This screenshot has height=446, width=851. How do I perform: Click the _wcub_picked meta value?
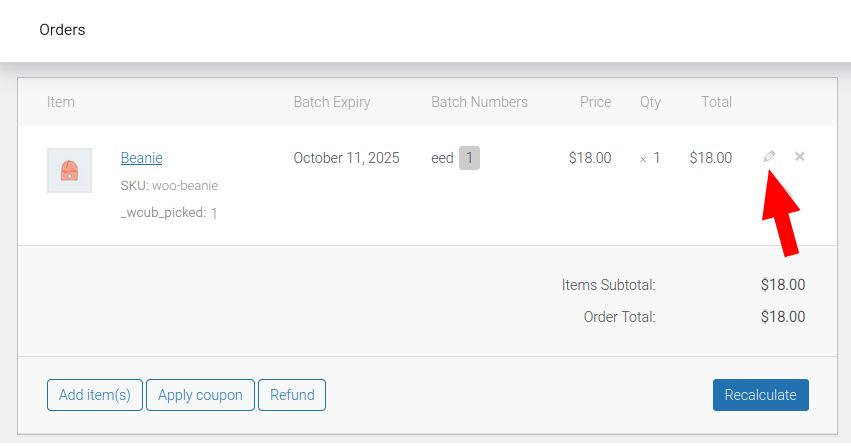tap(214, 213)
